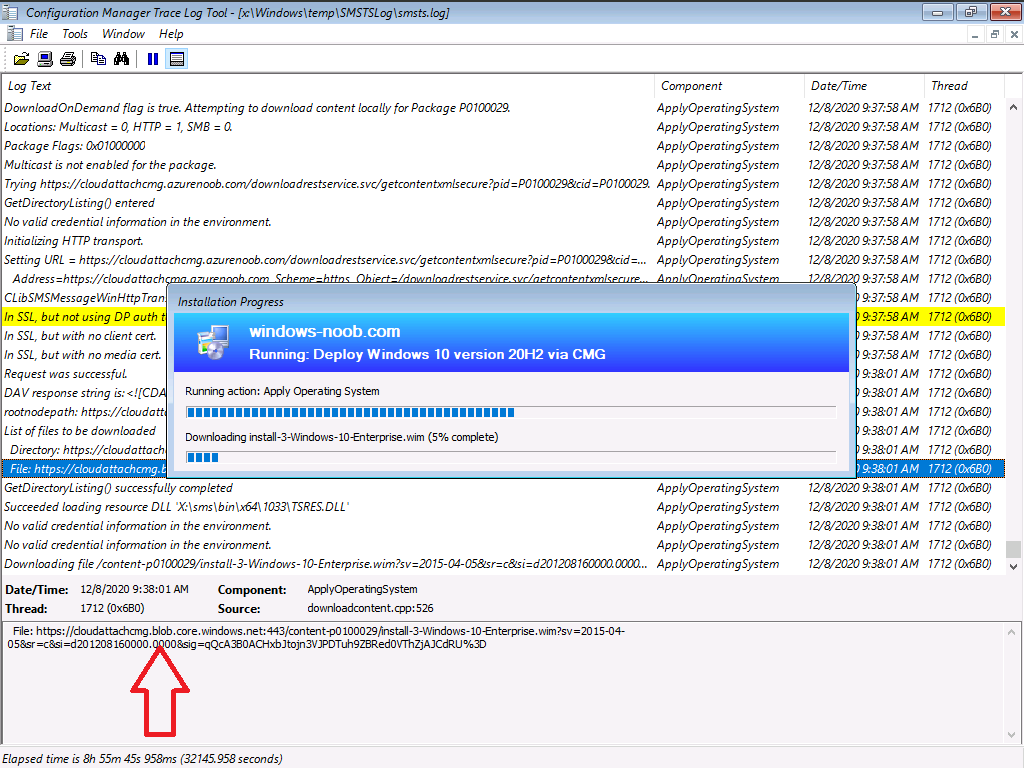The width and height of the screenshot is (1024, 768).
Task: Select the 'Request was successful.' log line
Action: click(85, 374)
